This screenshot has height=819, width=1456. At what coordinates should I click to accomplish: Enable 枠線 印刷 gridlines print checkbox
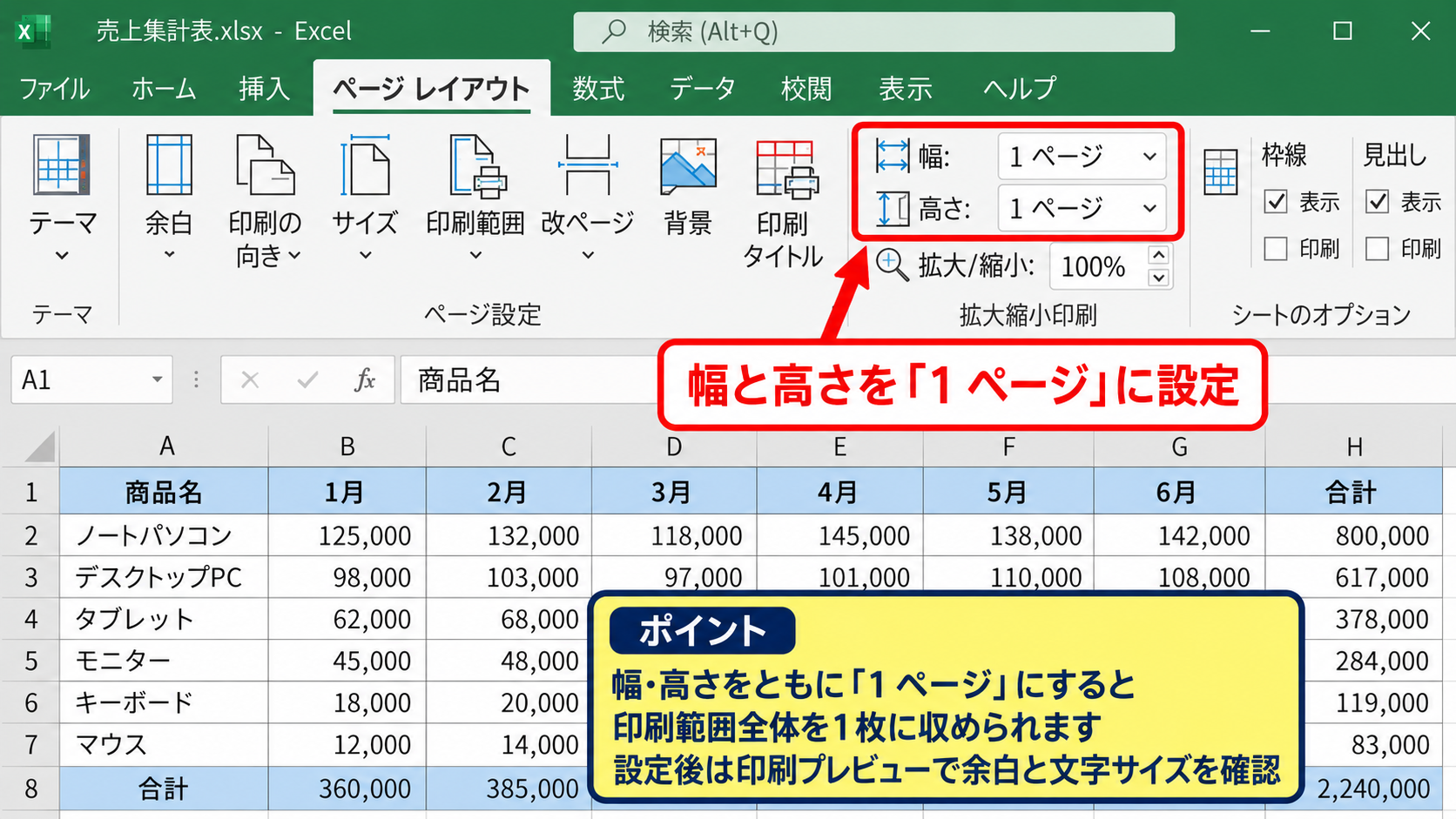[1276, 249]
